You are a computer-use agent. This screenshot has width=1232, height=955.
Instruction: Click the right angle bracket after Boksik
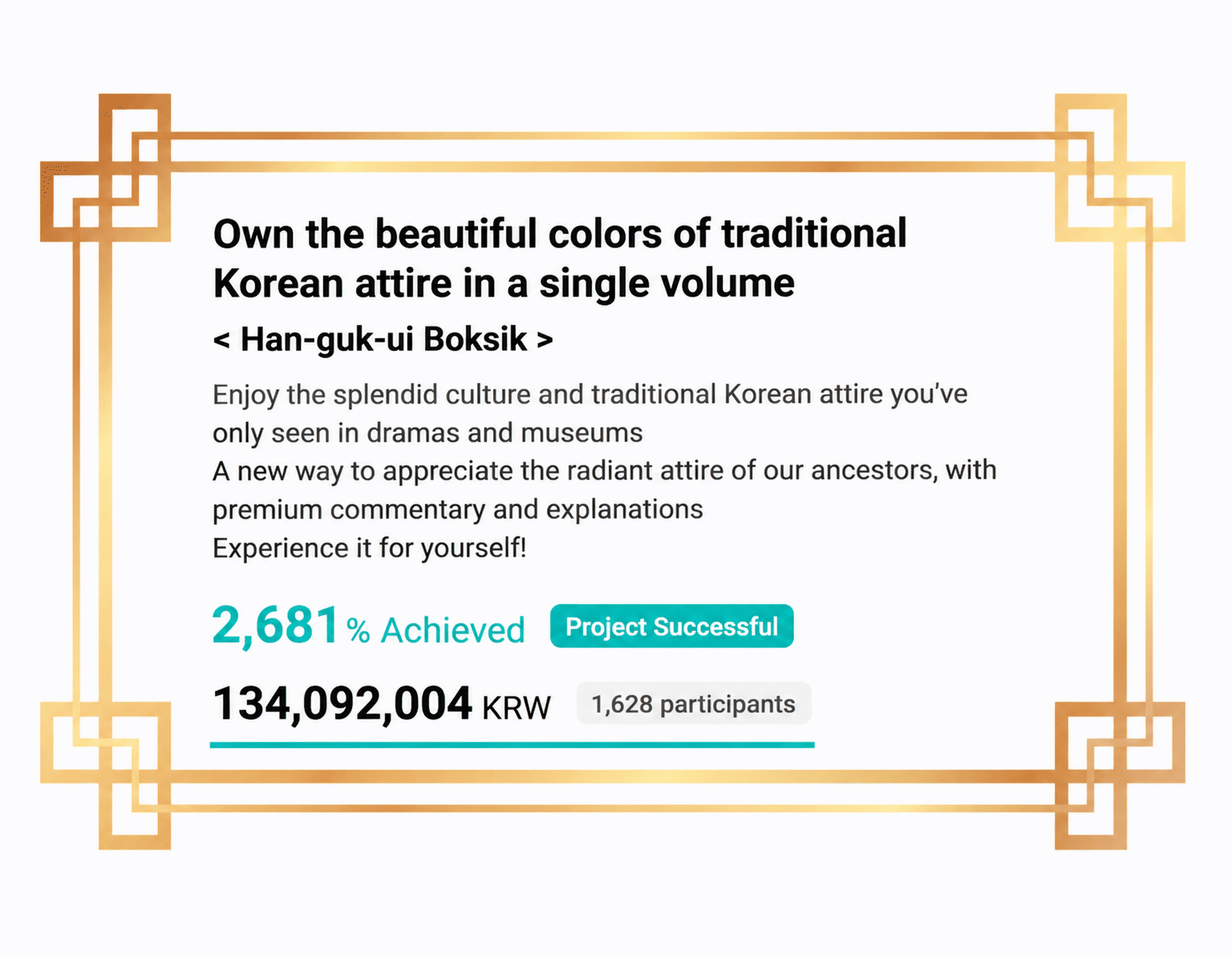point(545,339)
